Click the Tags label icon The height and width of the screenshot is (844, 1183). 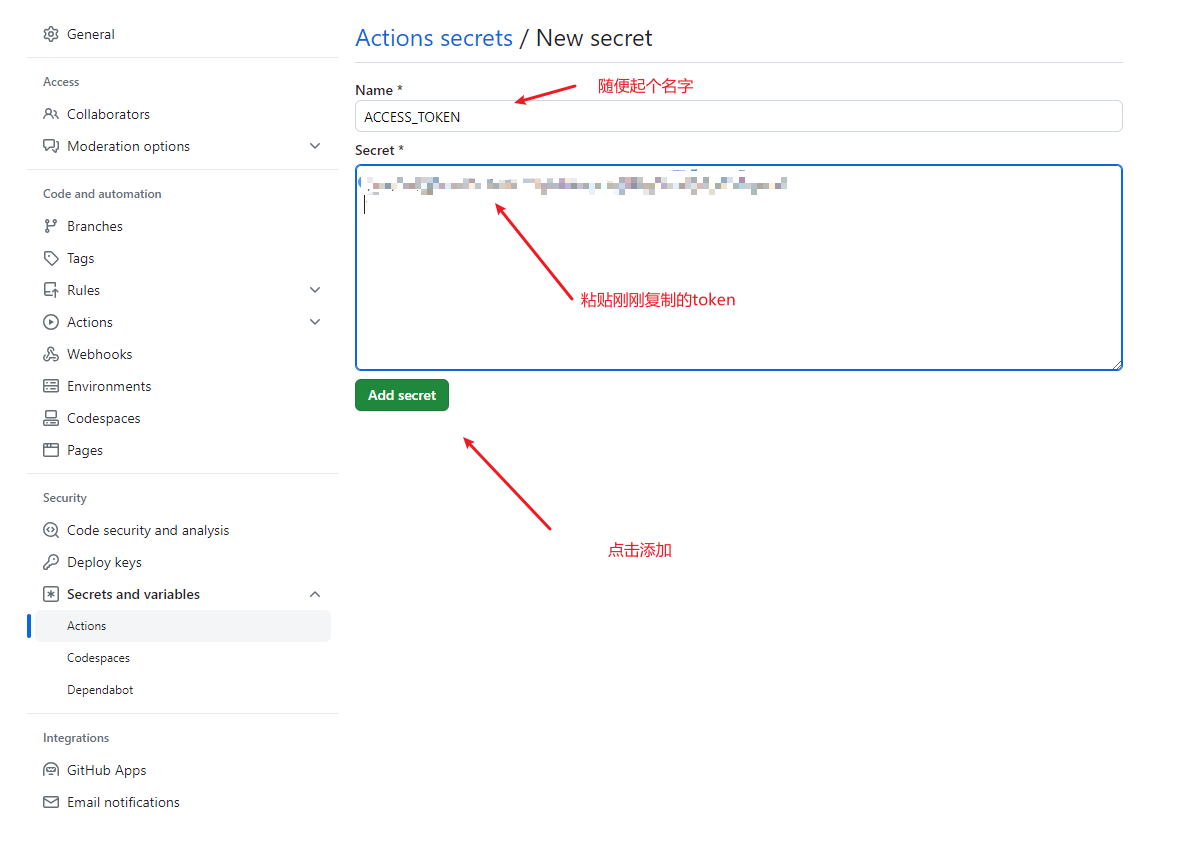(x=51, y=258)
